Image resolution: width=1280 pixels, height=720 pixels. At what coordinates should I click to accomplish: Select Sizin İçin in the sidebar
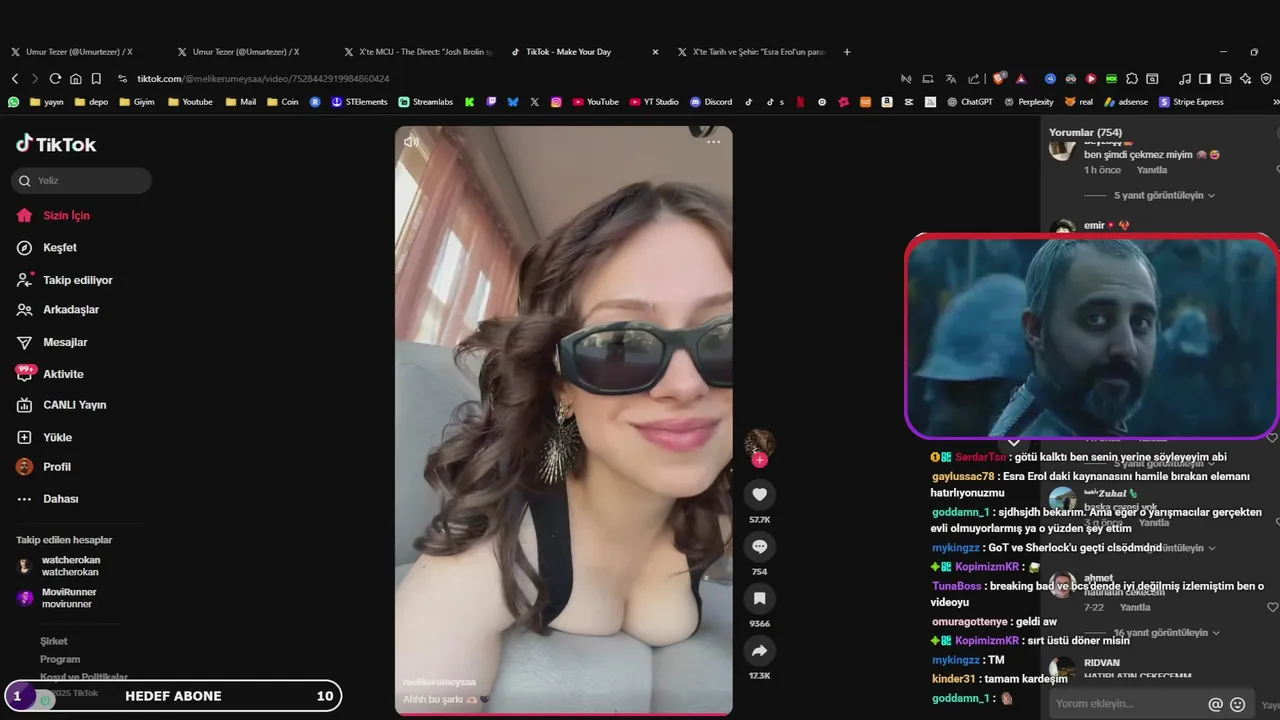pos(53,215)
